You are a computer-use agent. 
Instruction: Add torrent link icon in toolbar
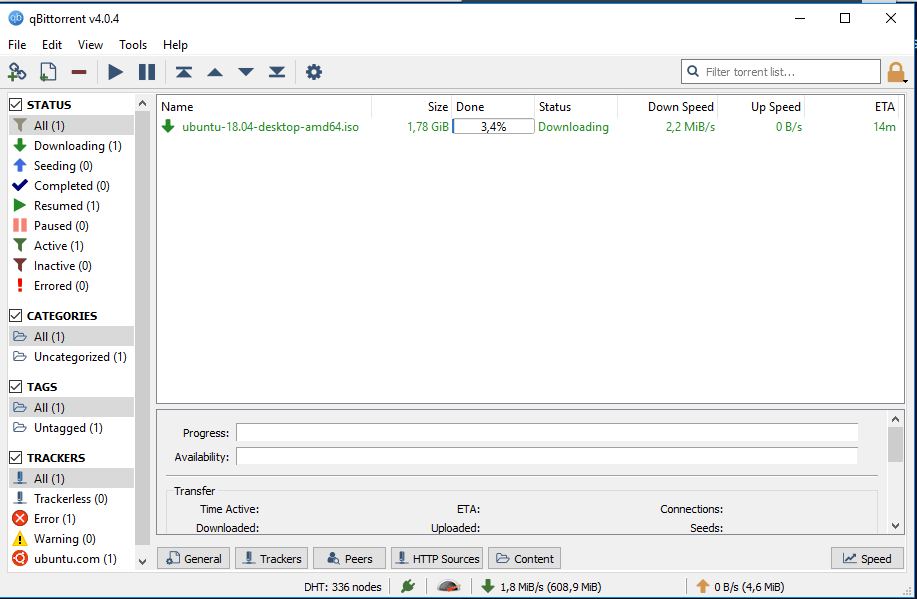tap(17, 72)
